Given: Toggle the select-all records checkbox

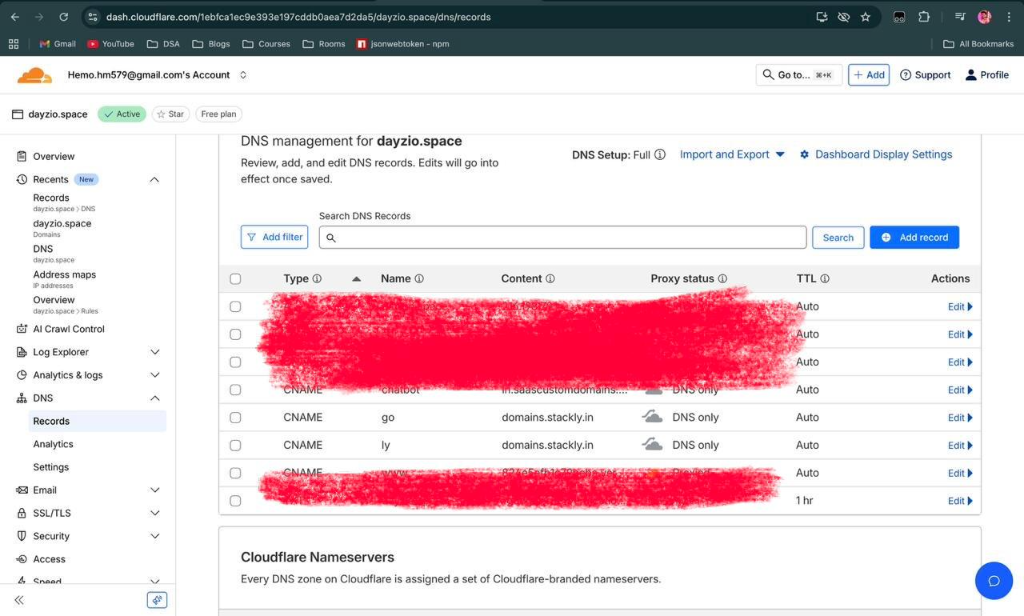Looking at the screenshot, I should point(235,279).
